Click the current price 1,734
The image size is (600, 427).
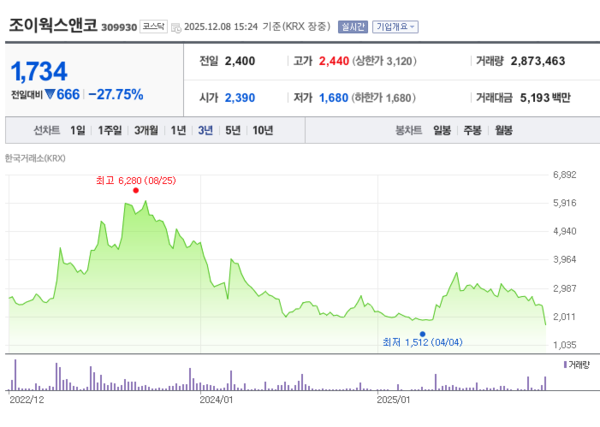(39, 72)
